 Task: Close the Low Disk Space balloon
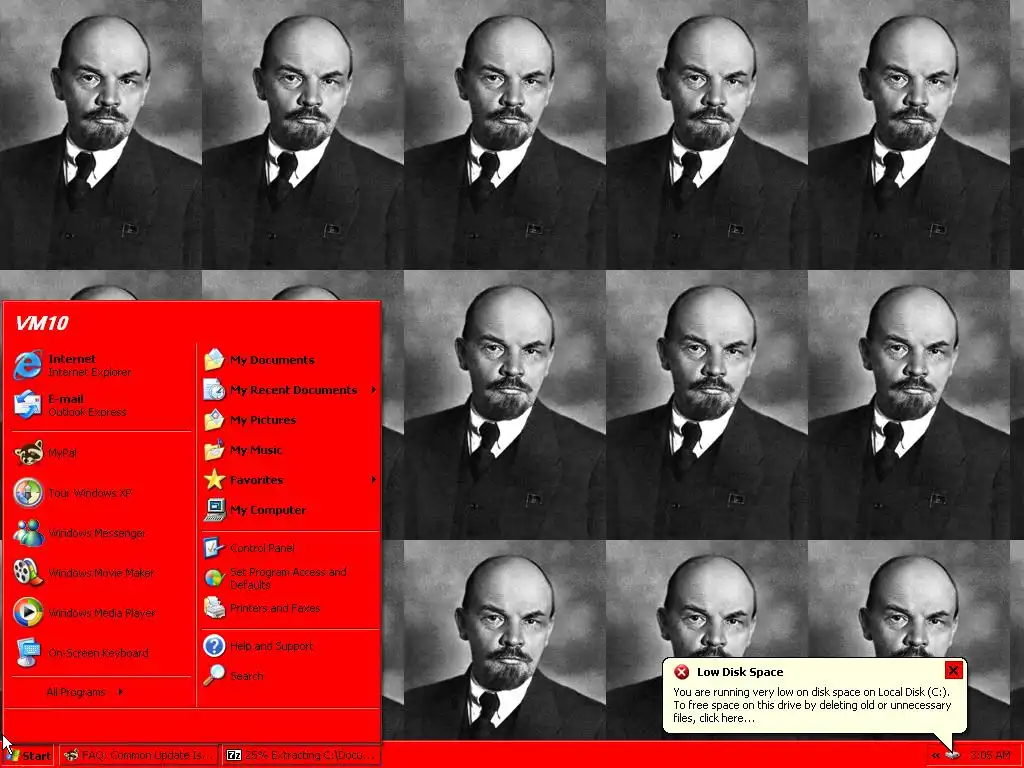[x=953, y=670]
